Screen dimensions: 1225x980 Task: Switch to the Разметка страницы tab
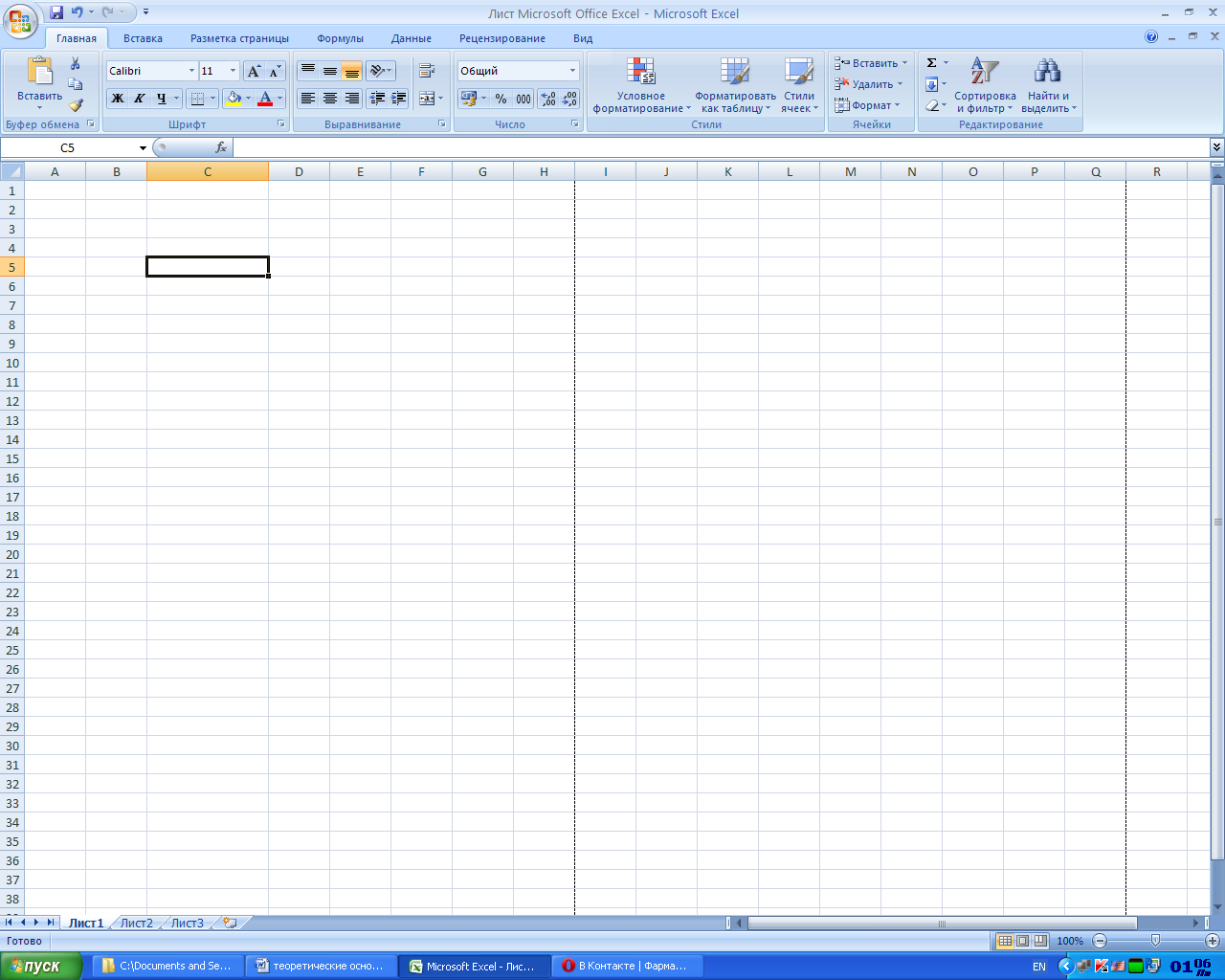click(239, 38)
